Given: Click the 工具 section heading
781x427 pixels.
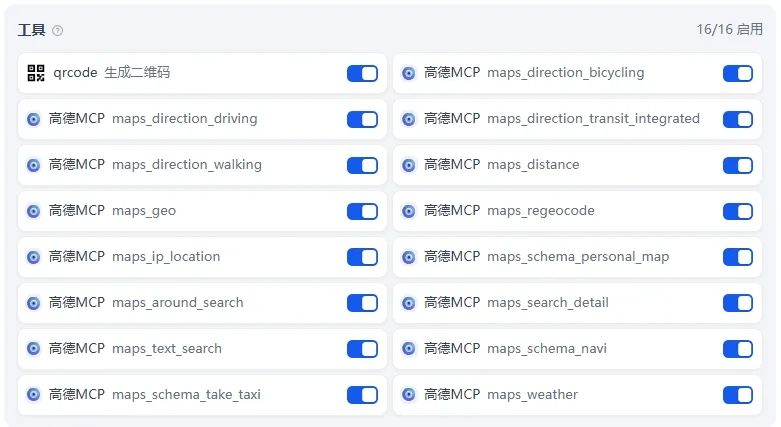Looking at the screenshot, I should 31,30.
